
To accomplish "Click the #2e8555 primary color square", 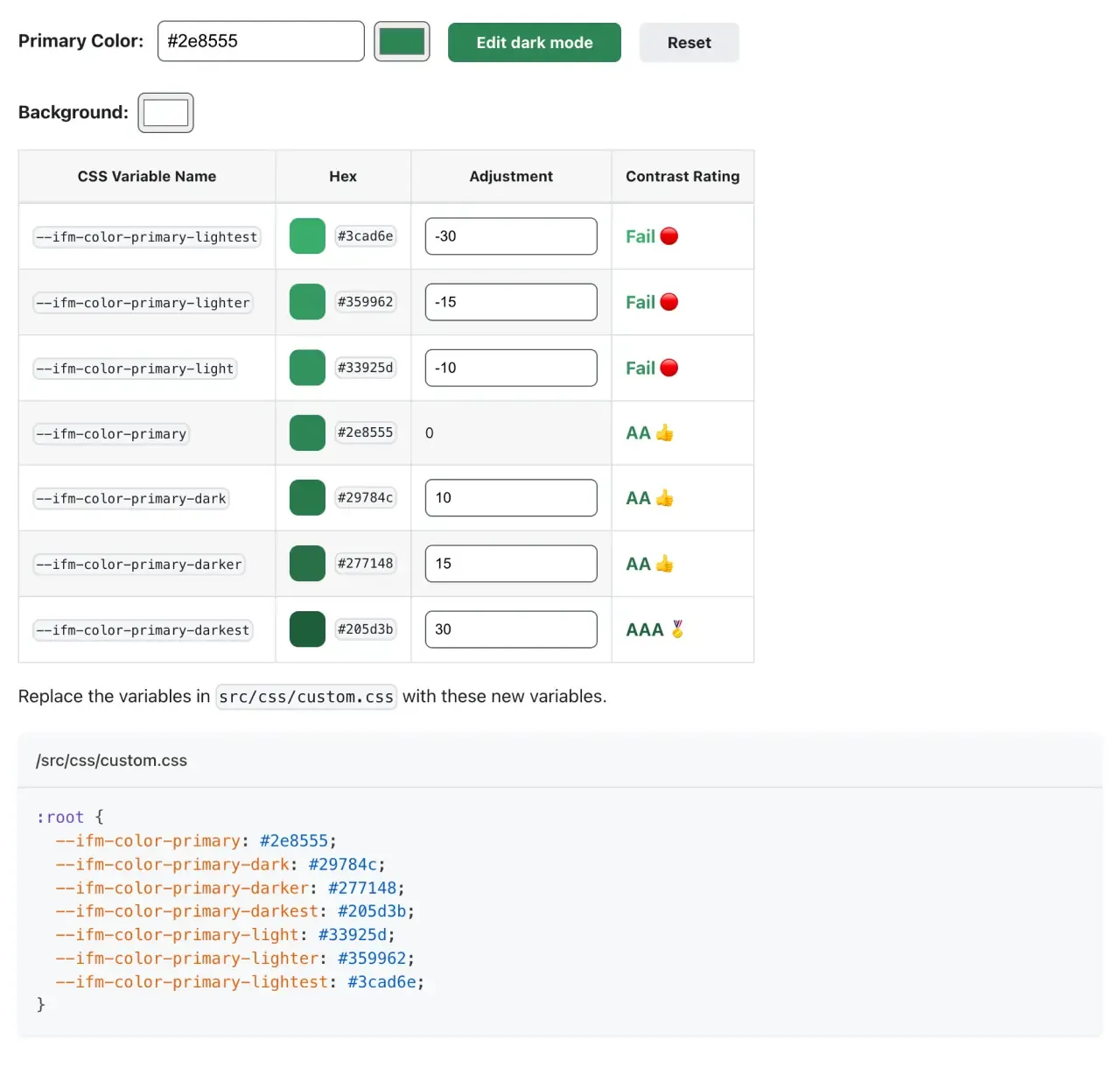I will tap(307, 433).
